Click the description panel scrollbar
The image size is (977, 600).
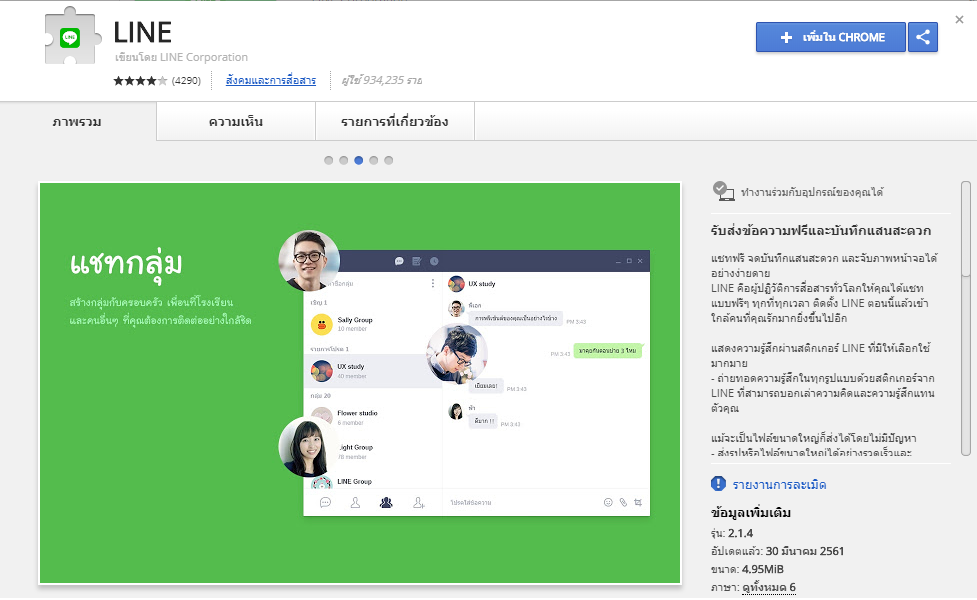(966, 318)
